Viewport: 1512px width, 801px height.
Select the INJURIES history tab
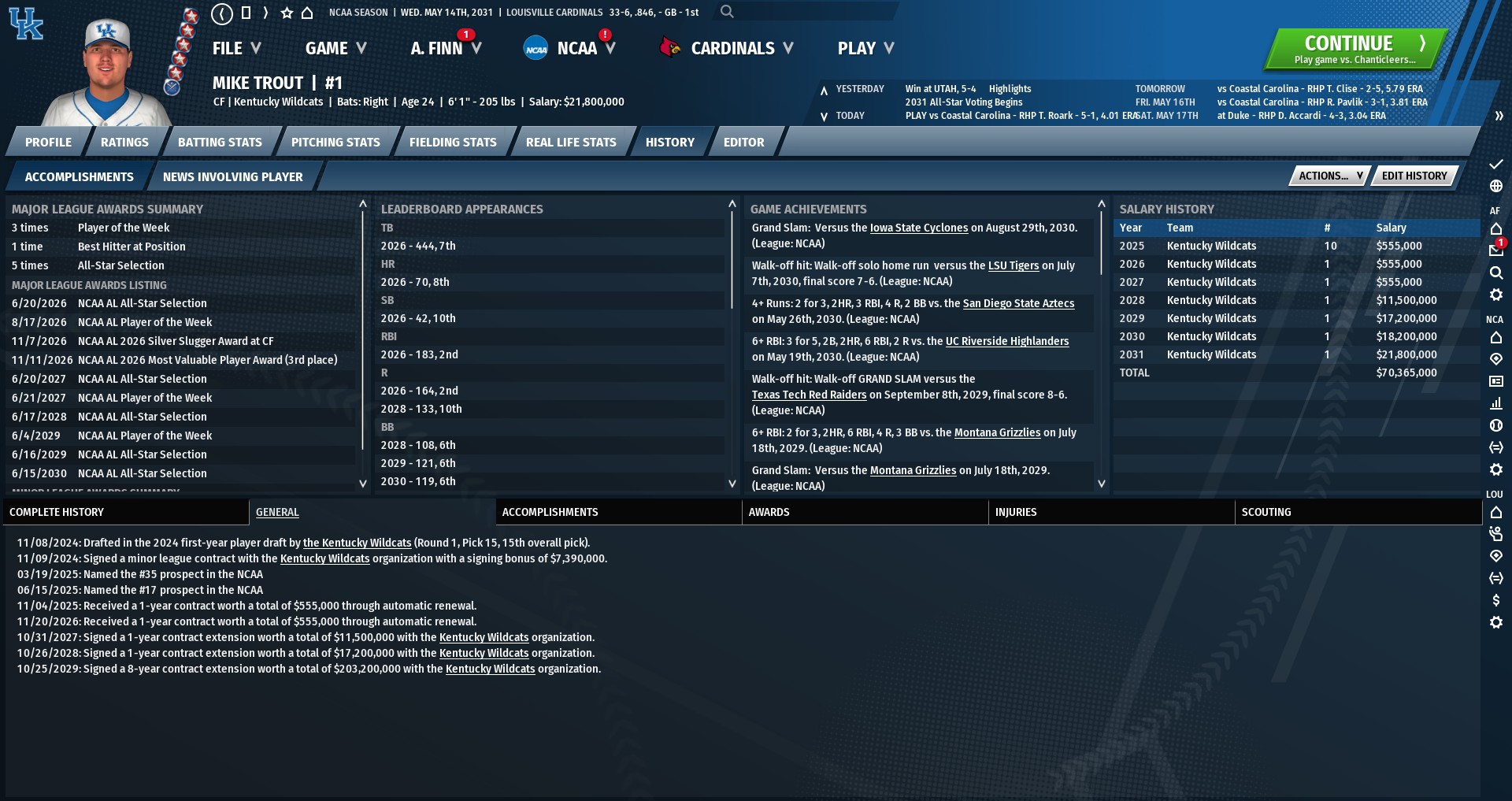pyautogui.click(x=1111, y=512)
